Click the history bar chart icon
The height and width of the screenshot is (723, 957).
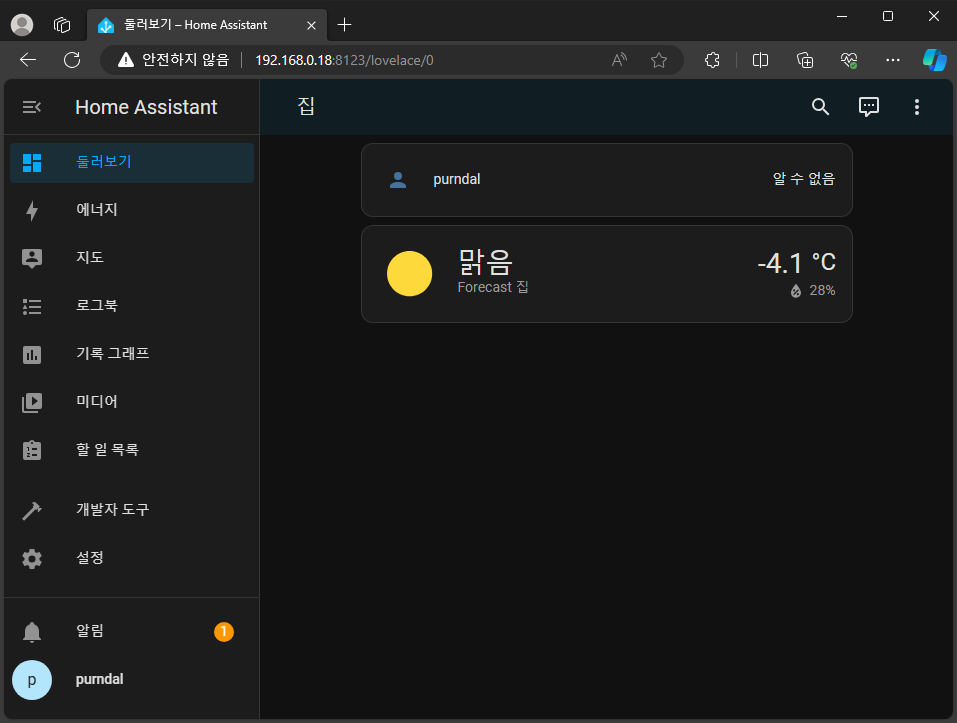click(32, 354)
